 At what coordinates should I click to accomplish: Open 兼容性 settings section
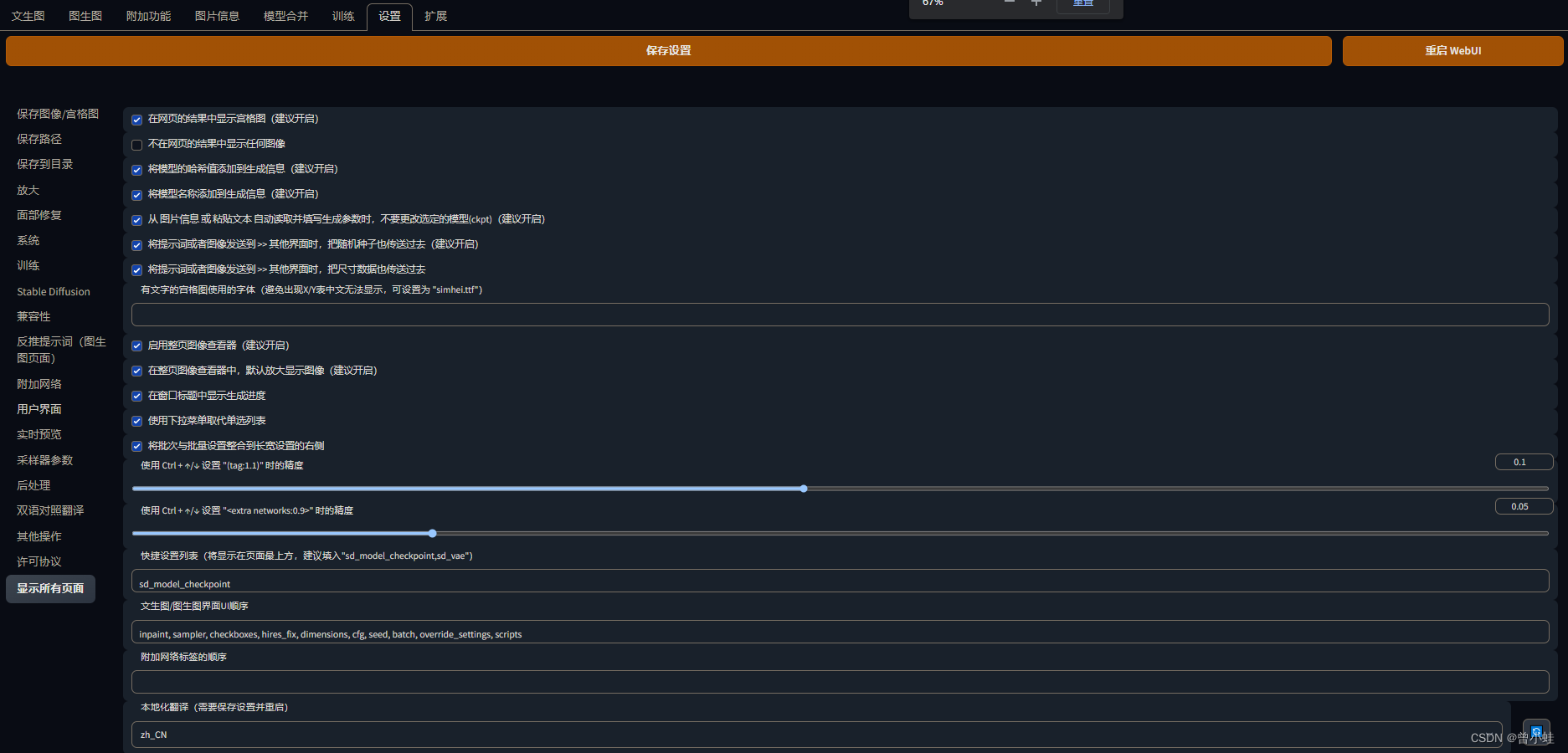pos(33,316)
